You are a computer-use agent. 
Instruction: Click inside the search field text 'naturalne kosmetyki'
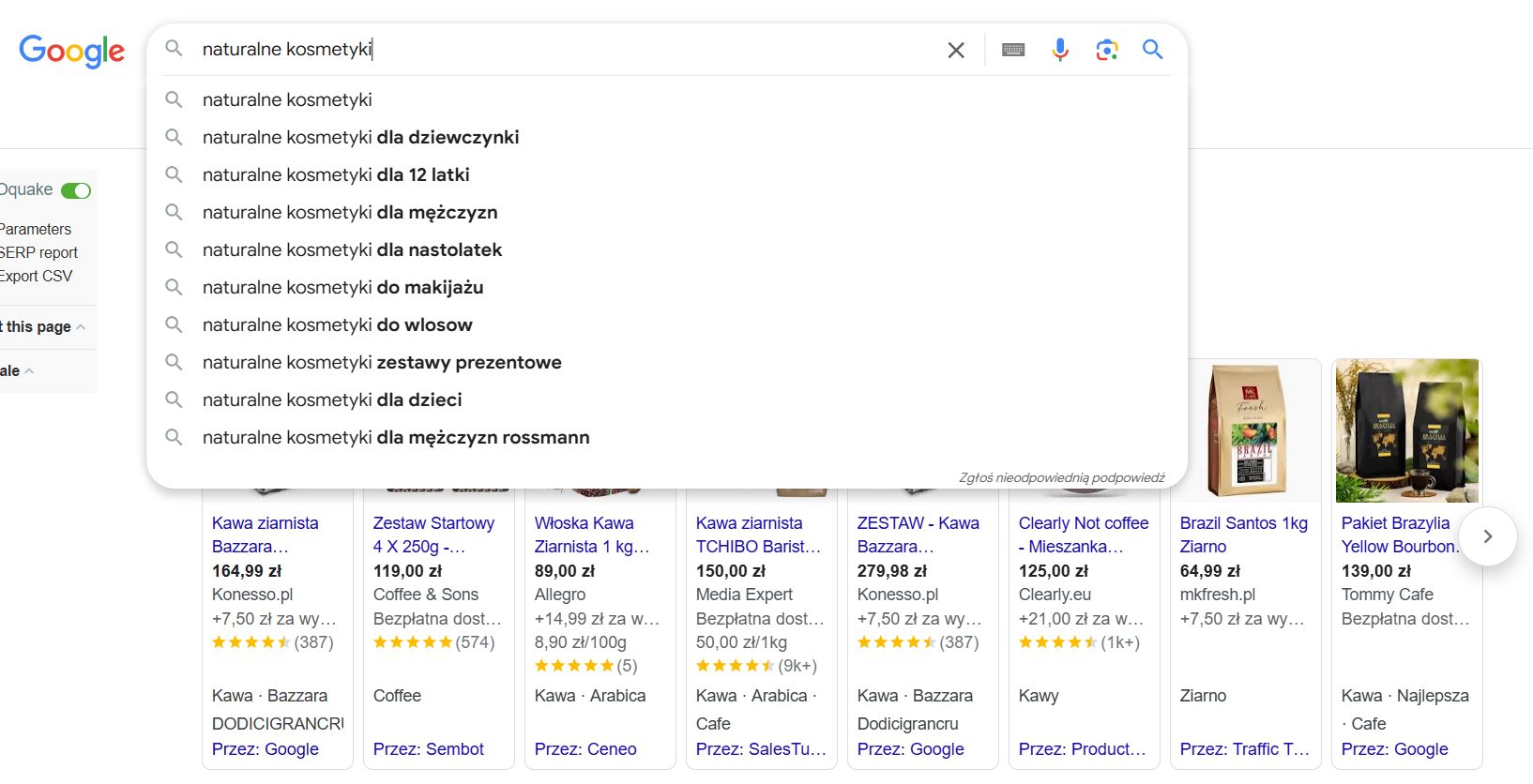click(x=287, y=49)
